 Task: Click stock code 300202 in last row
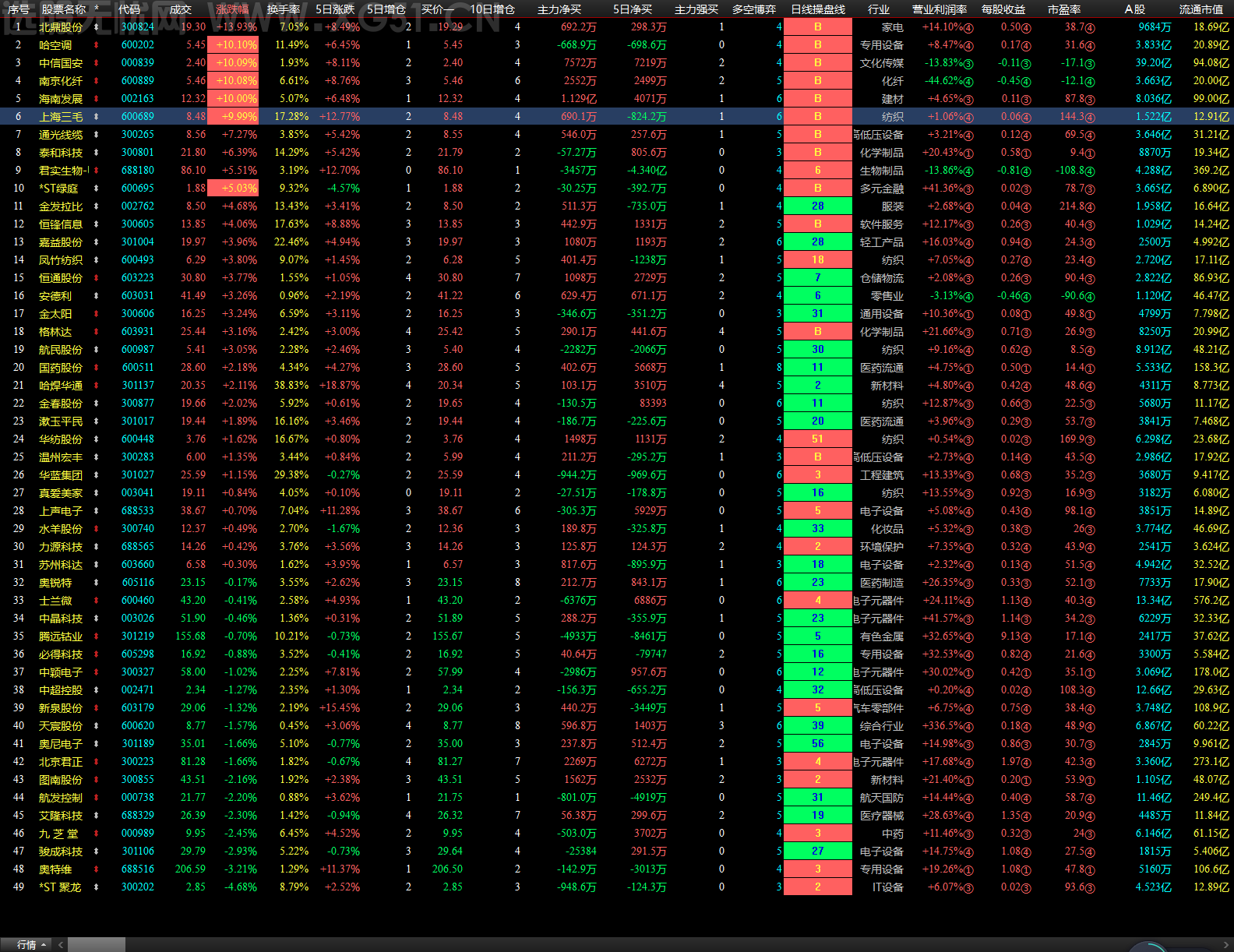pyautogui.click(x=138, y=887)
